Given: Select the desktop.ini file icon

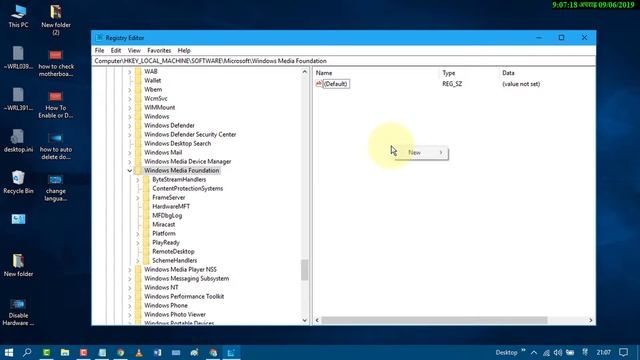Looking at the screenshot, I should [18, 141].
